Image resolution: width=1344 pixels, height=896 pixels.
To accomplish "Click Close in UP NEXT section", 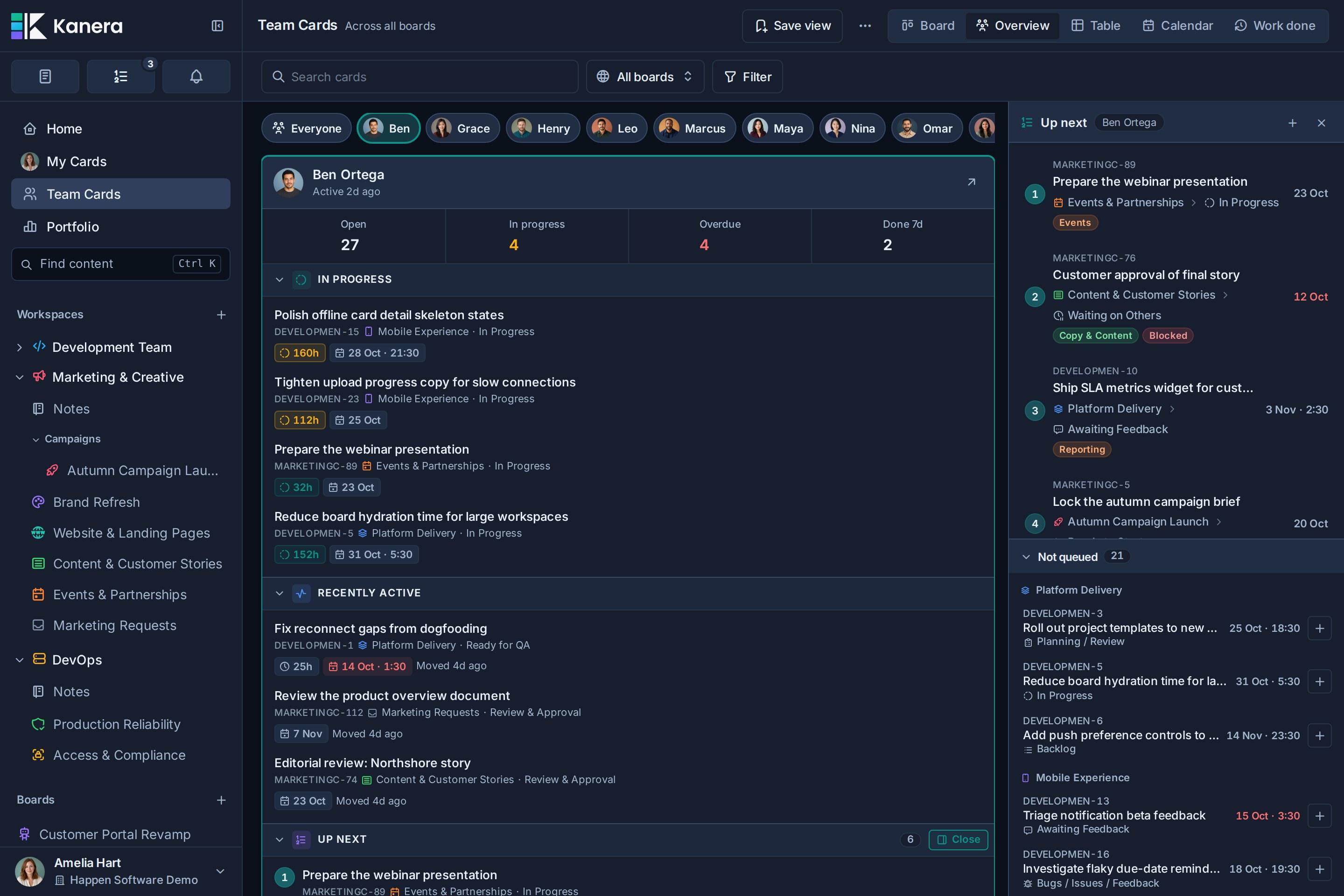I will click(x=958, y=840).
